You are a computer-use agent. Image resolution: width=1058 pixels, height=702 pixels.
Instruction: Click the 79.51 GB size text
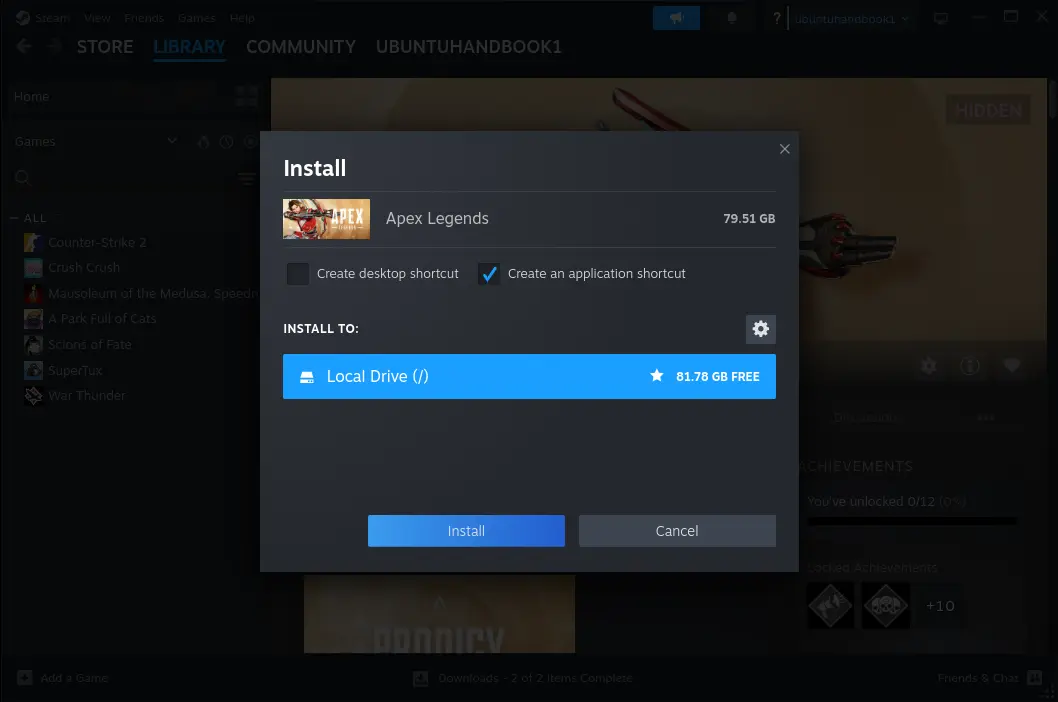pos(749,219)
